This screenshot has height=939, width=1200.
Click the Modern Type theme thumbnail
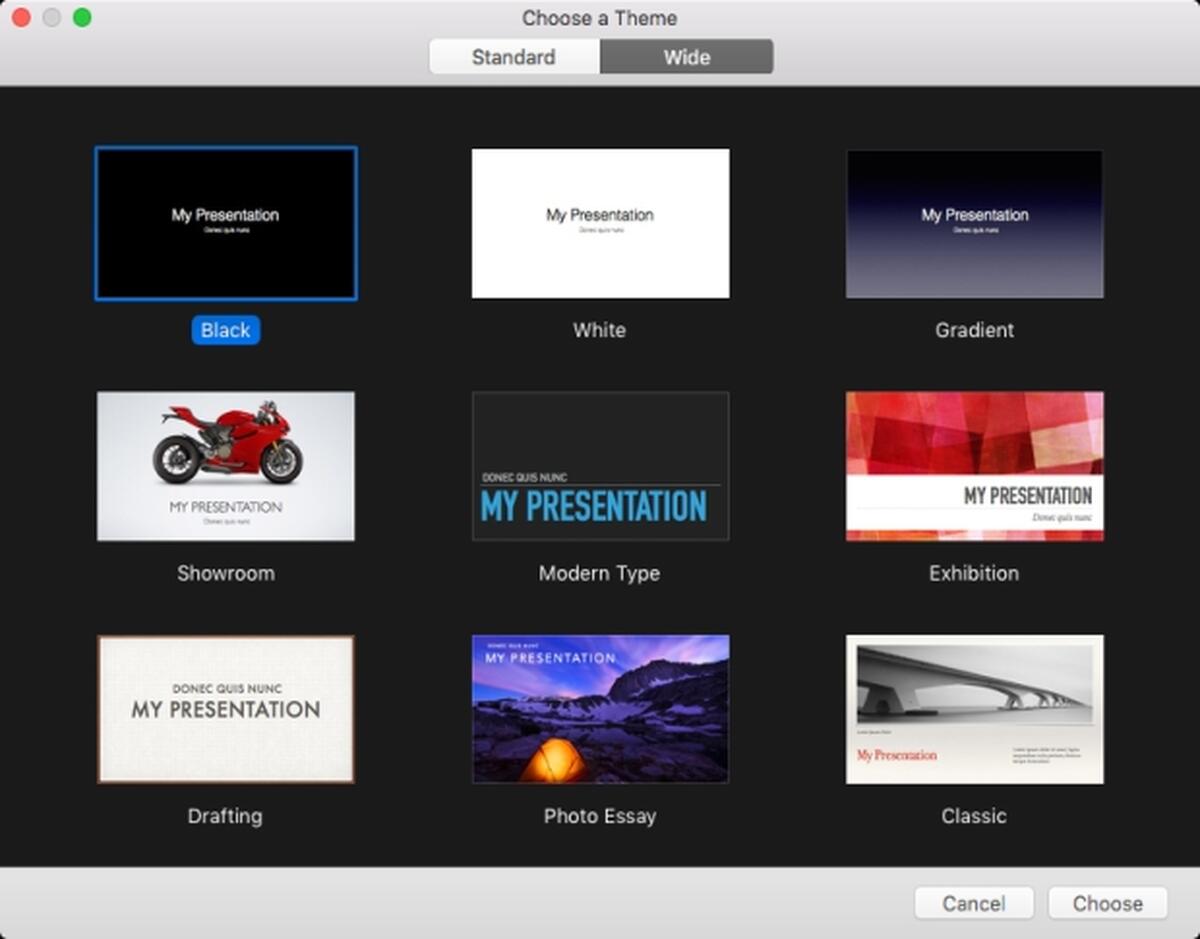(600, 466)
